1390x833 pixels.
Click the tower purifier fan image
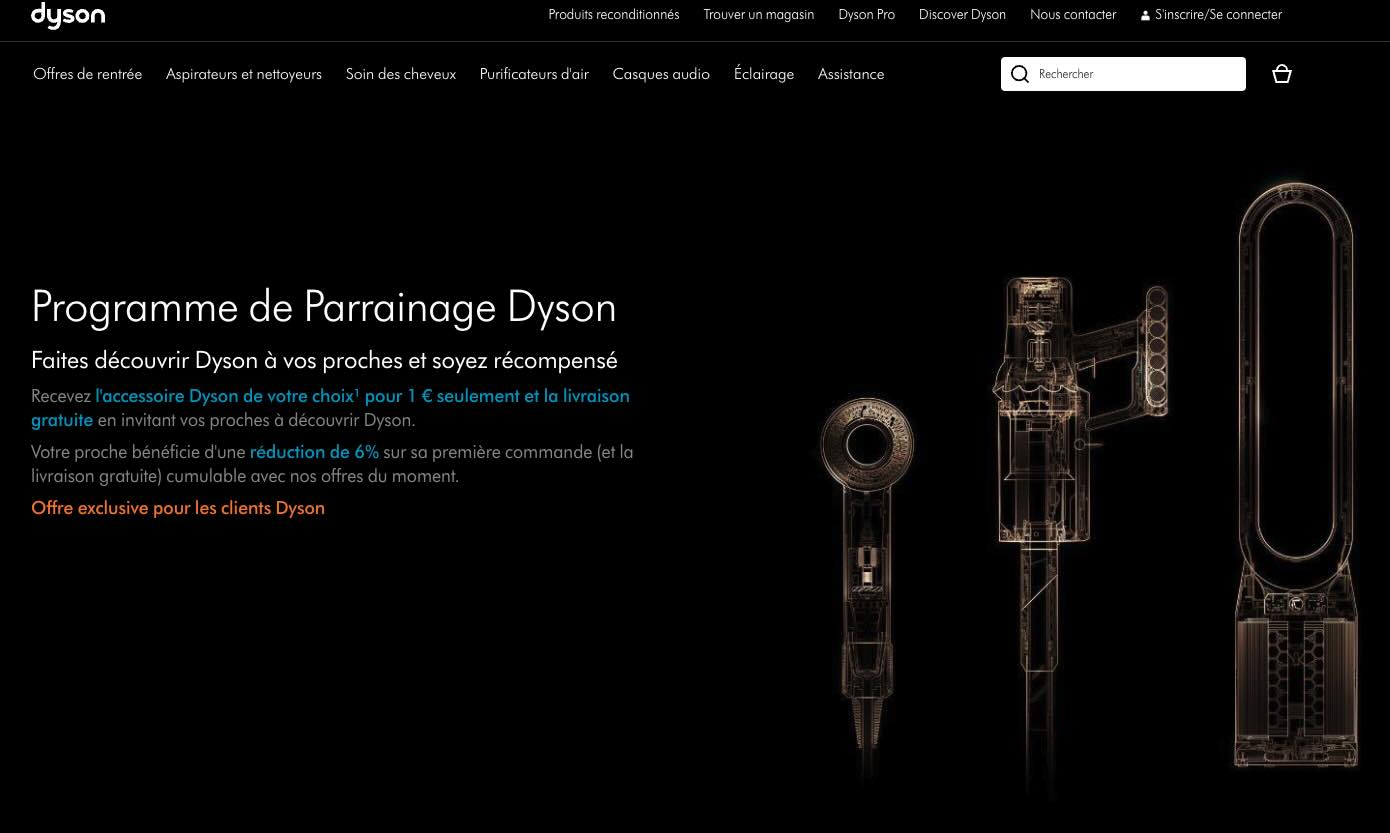click(1296, 475)
